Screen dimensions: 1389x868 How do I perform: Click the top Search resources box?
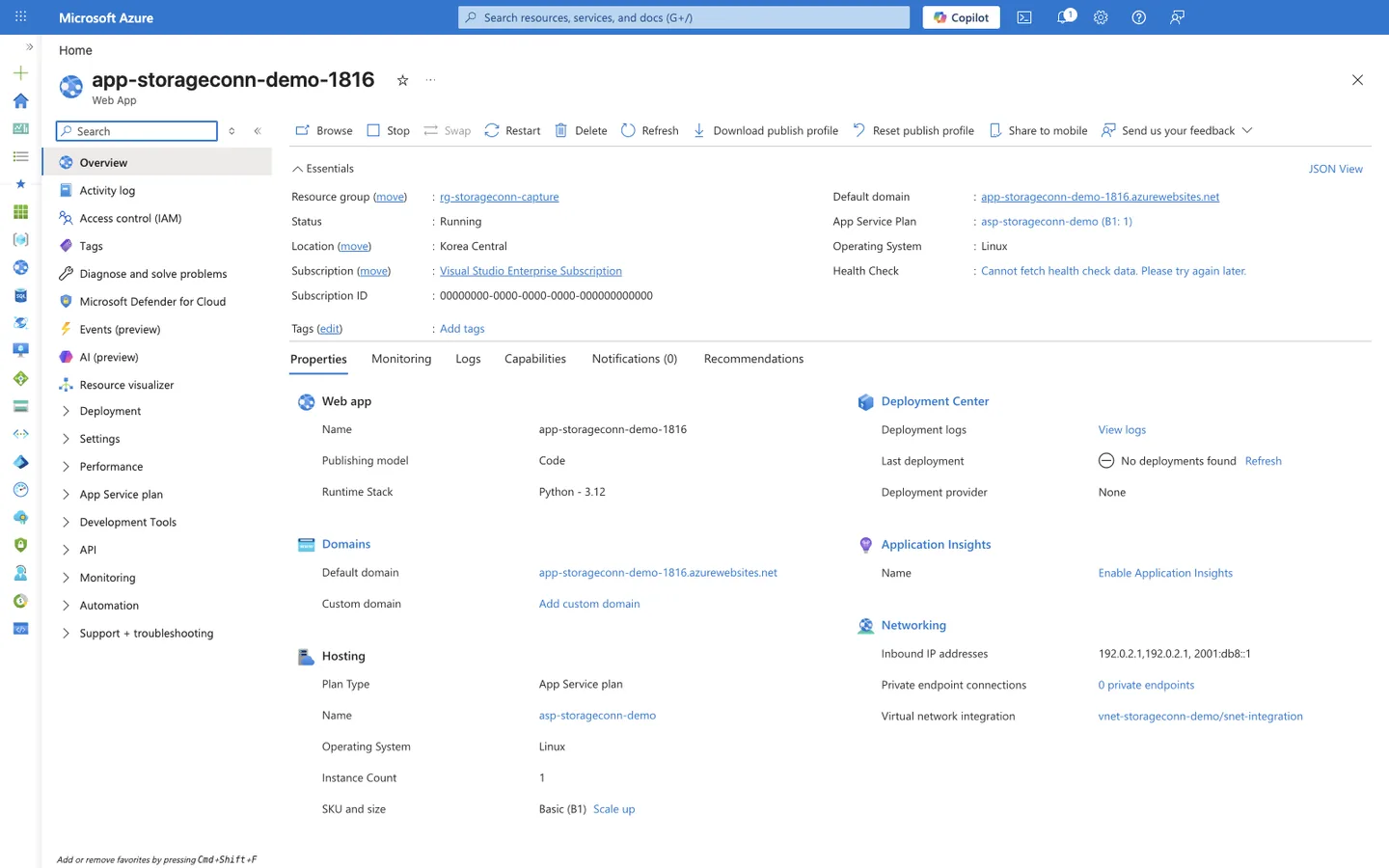[x=684, y=17]
